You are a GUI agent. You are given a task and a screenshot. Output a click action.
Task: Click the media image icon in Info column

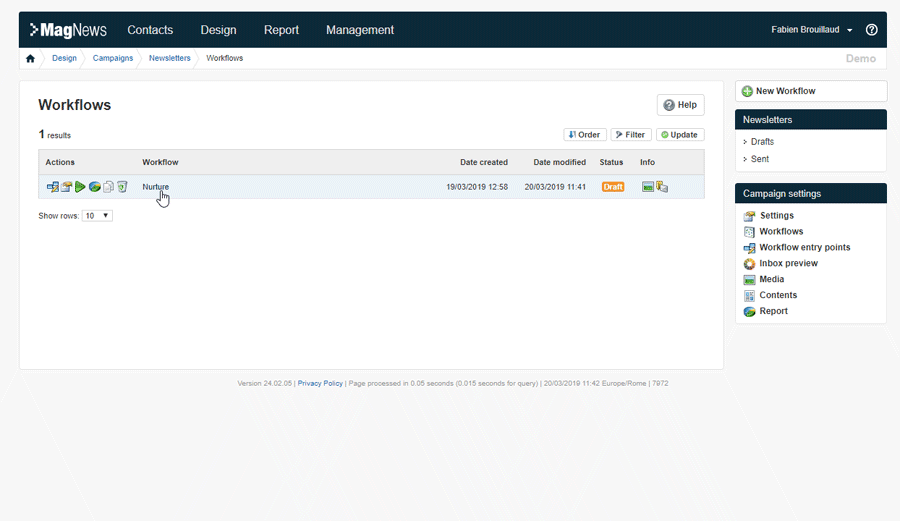click(647, 187)
